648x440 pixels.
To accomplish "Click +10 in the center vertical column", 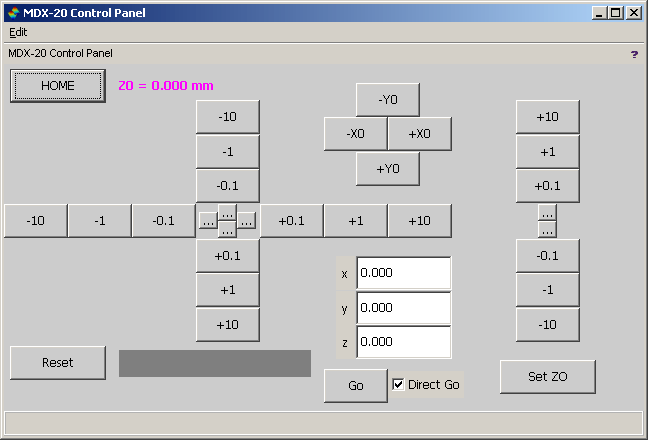I will [228, 325].
